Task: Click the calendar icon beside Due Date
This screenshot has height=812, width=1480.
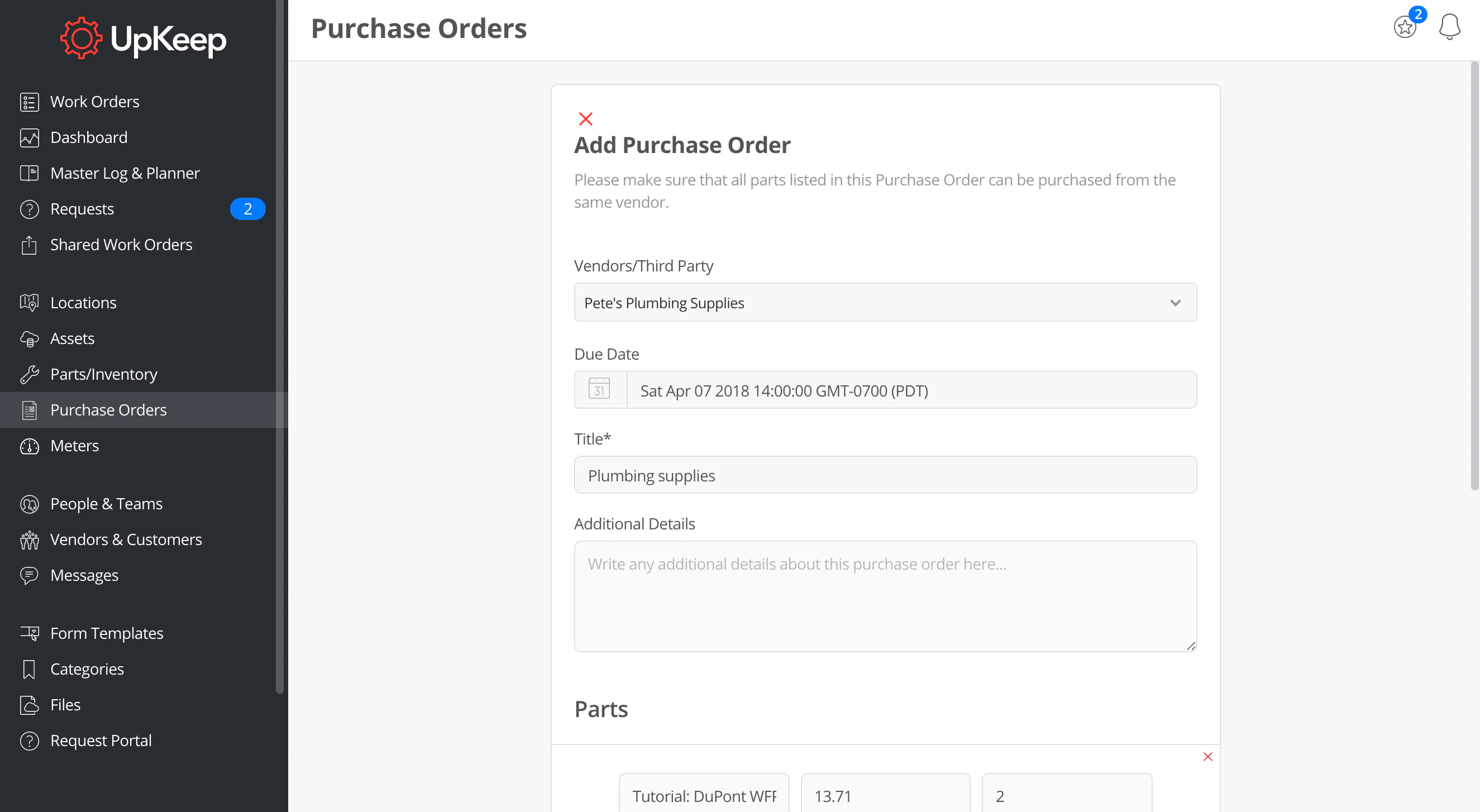Action: [599, 390]
